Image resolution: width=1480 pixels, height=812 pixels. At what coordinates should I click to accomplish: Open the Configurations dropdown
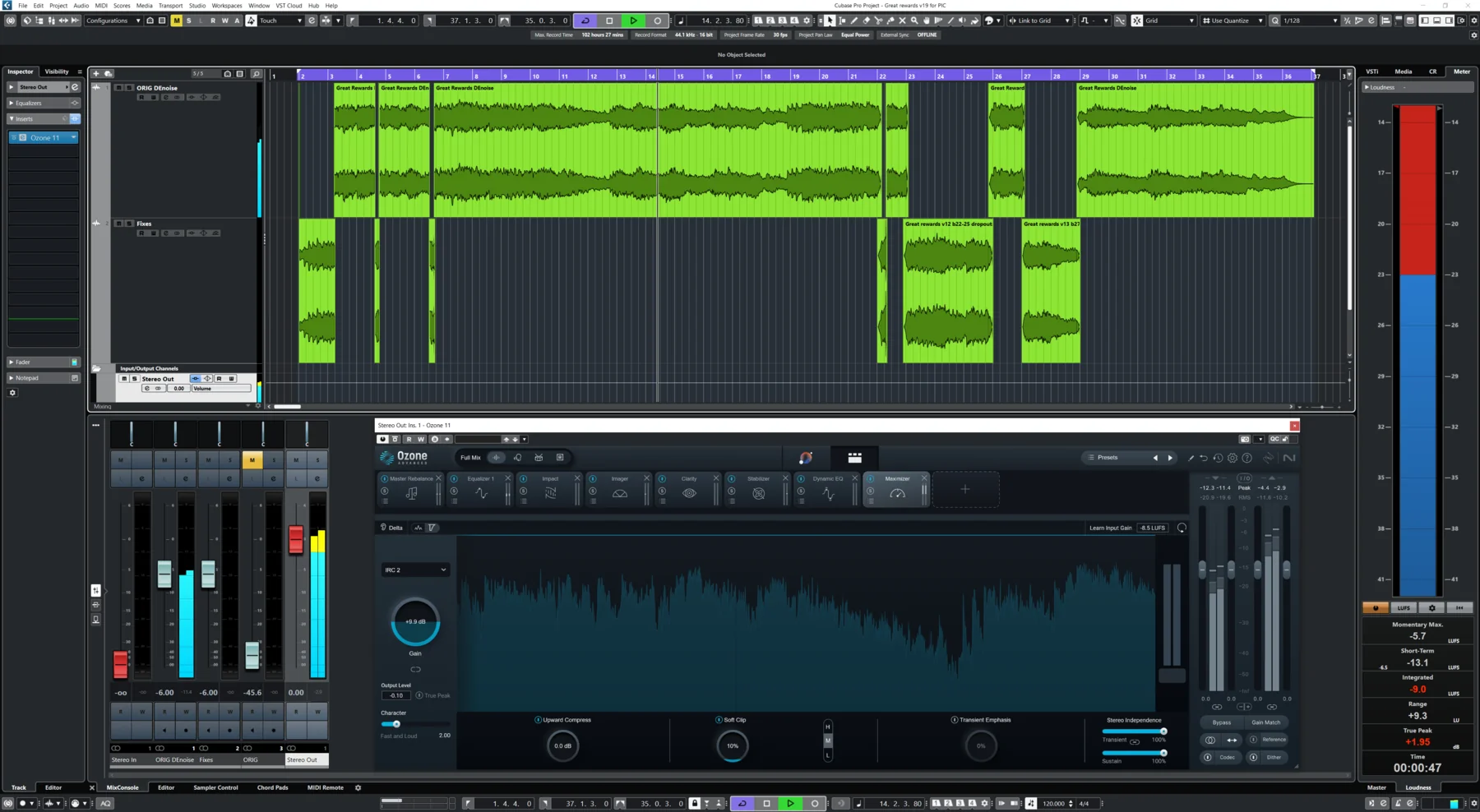click(113, 21)
